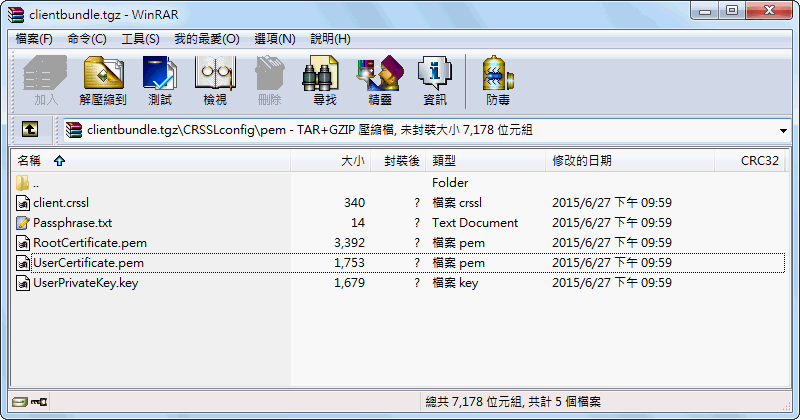Click the "檔案 key" type cell
This screenshot has width=800, height=420.
[455, 283]
